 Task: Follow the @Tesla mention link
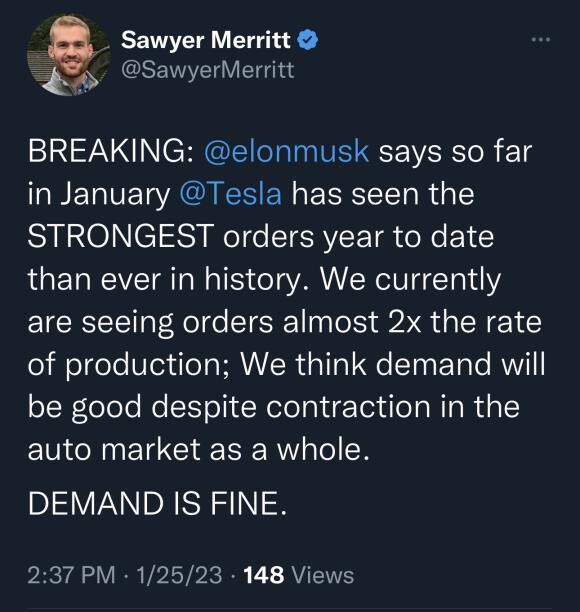click(231, 194)
